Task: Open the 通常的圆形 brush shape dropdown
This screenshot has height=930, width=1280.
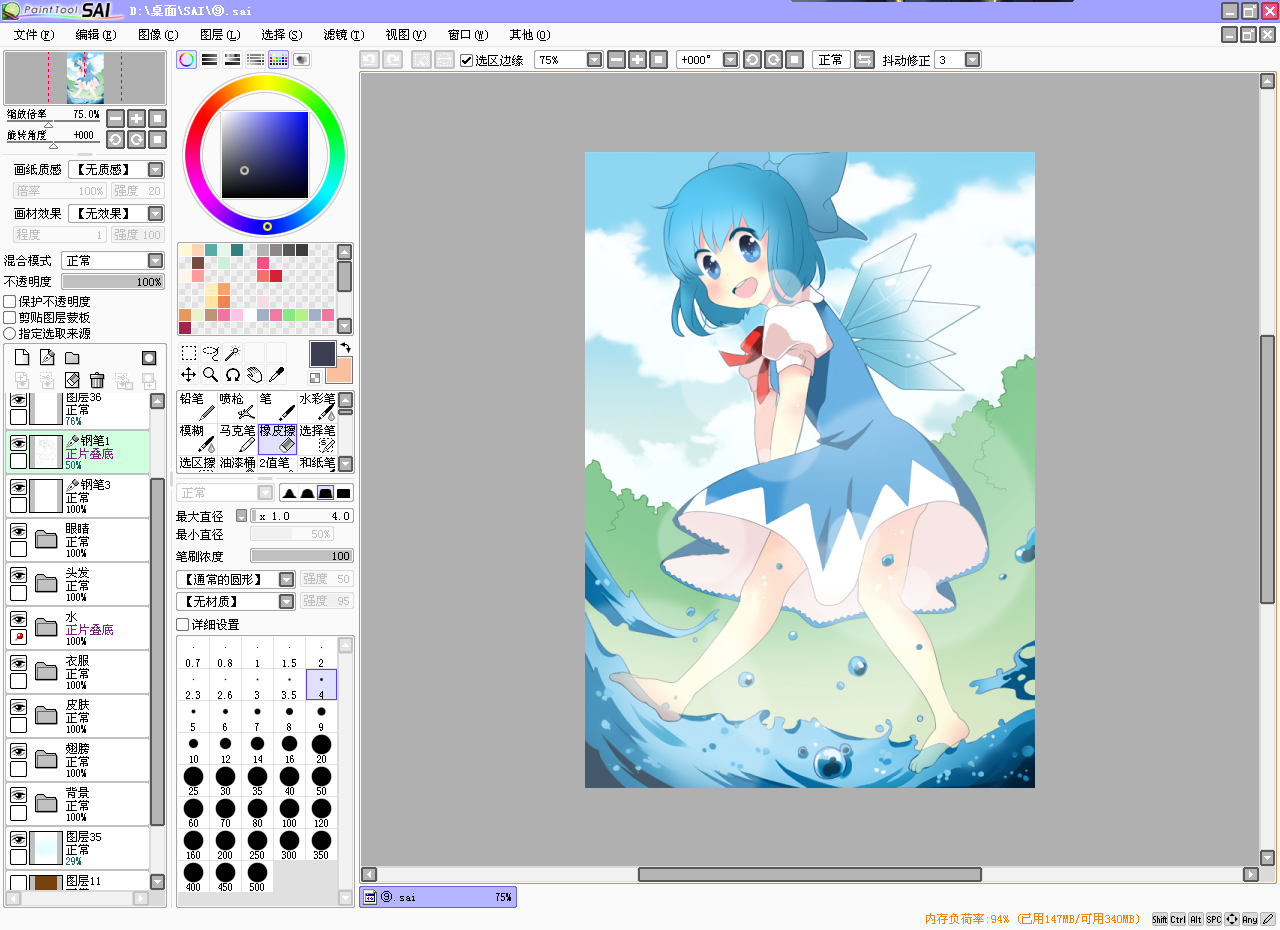Action: click(x=287, y=579)
